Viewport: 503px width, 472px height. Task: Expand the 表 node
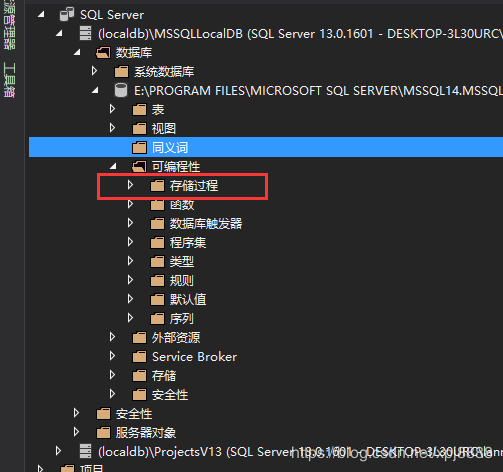(x=112, y=109)
